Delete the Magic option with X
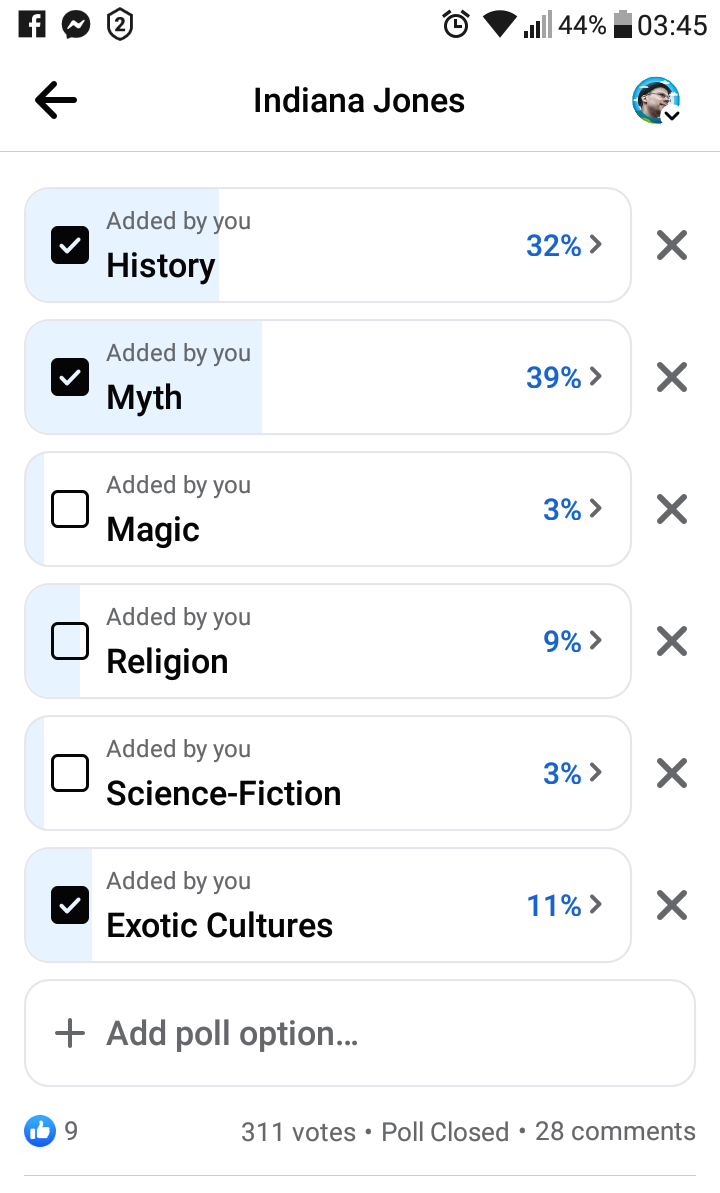The image size is (720, 1193). 672,509
